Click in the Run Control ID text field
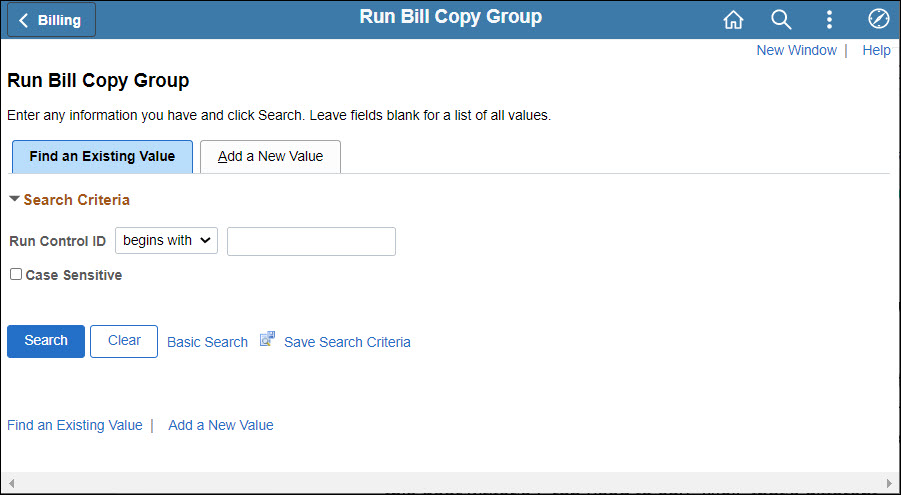This screenshot has width=901, height=495. [x=311, y=241]
